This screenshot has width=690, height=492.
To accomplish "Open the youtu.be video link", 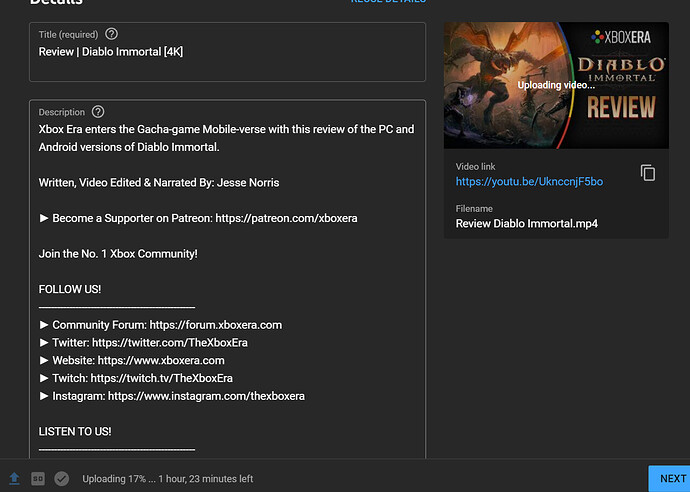I will [529, 181].
